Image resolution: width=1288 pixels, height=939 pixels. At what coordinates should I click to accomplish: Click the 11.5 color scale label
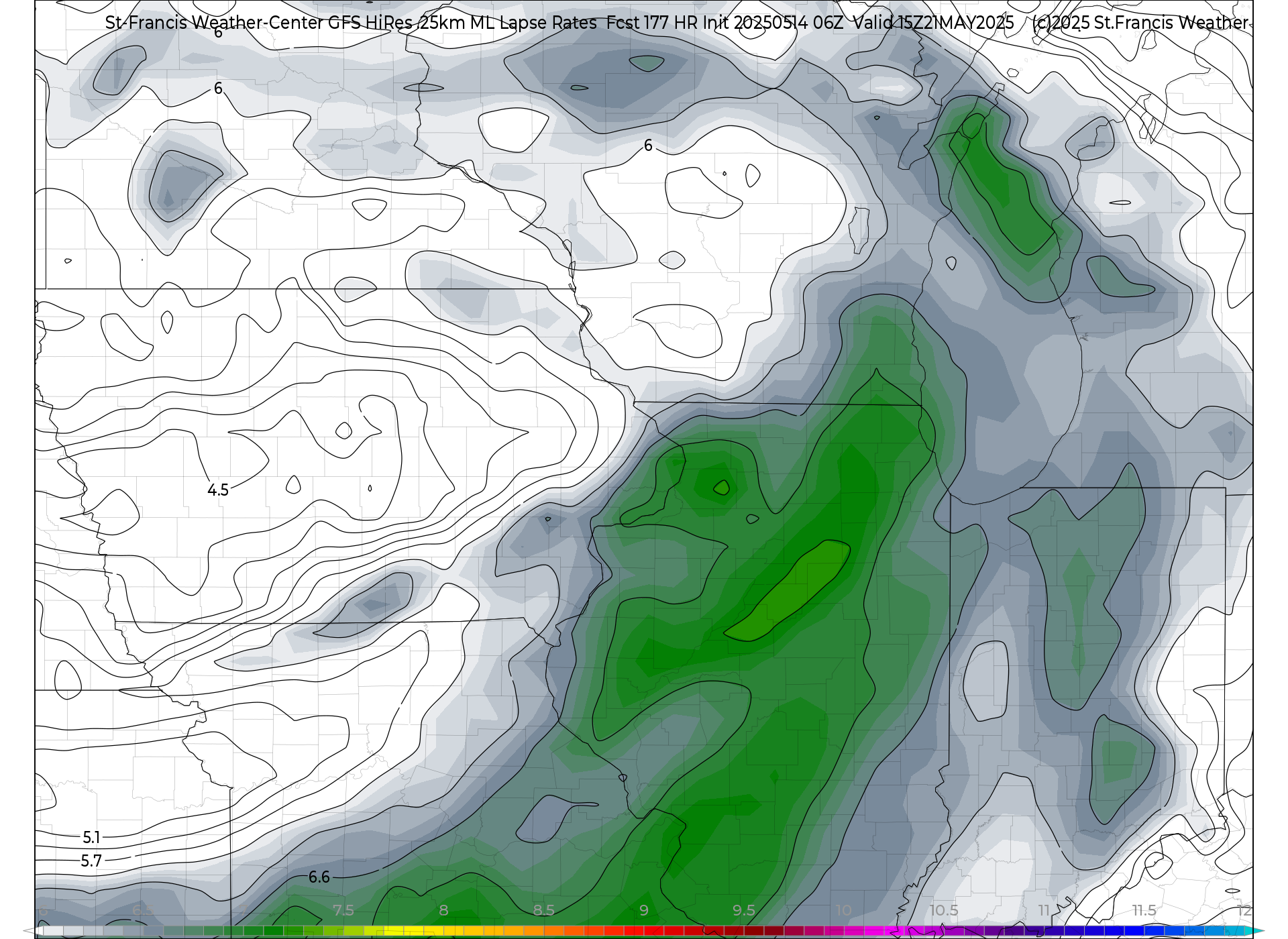(x=1144, y=911)
